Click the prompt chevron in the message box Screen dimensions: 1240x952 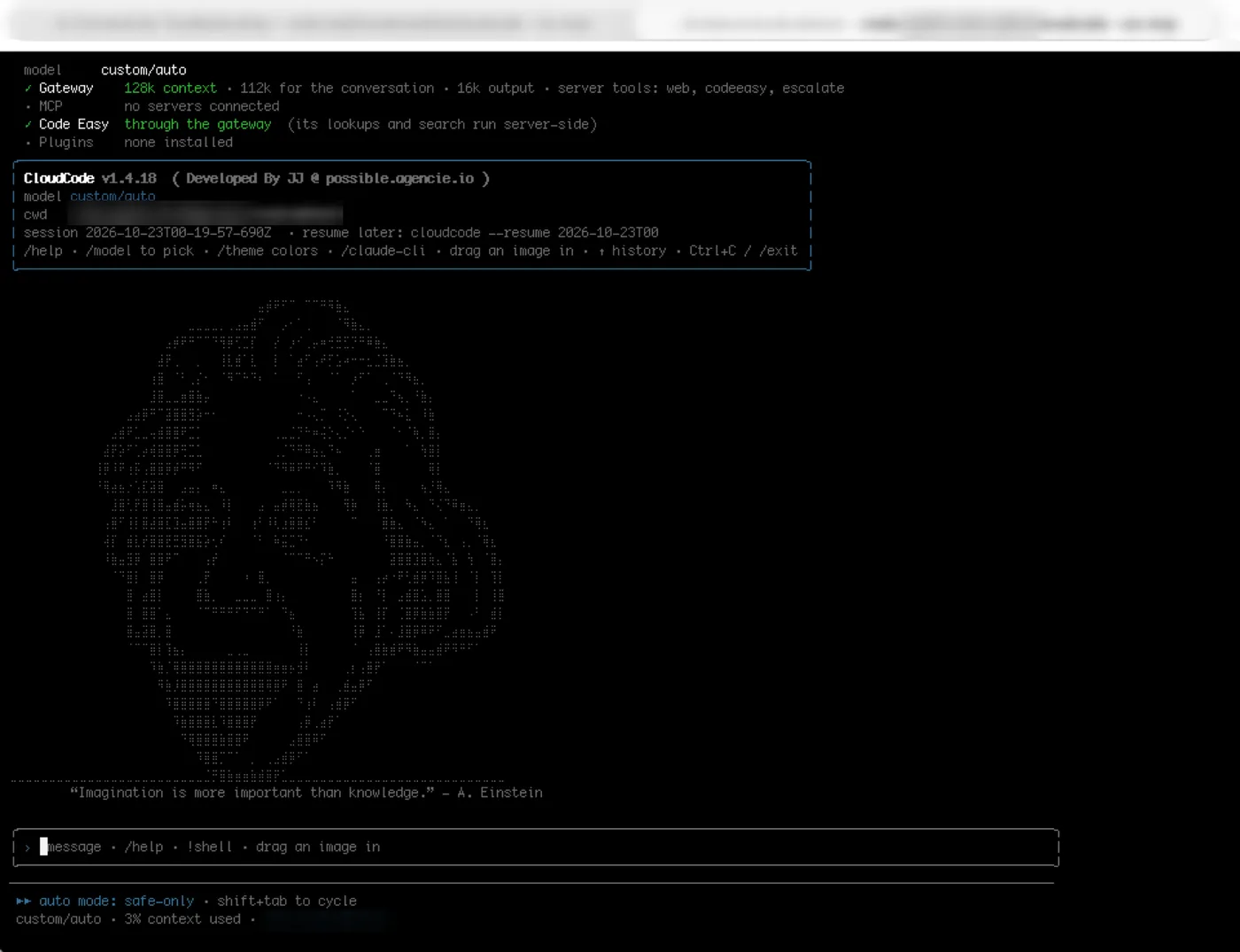27,848
